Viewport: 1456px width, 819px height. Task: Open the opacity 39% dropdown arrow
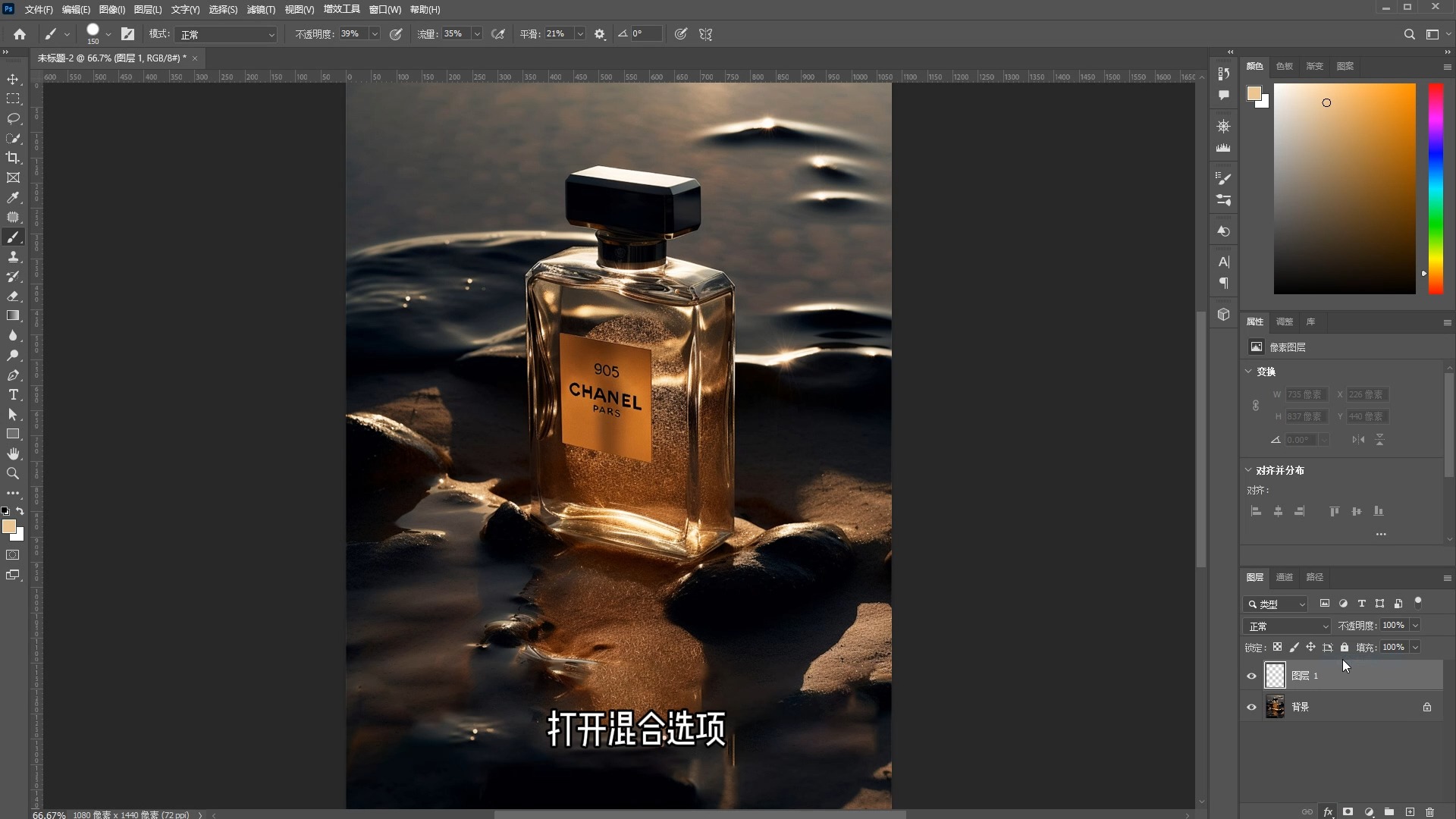coord(375,34)
